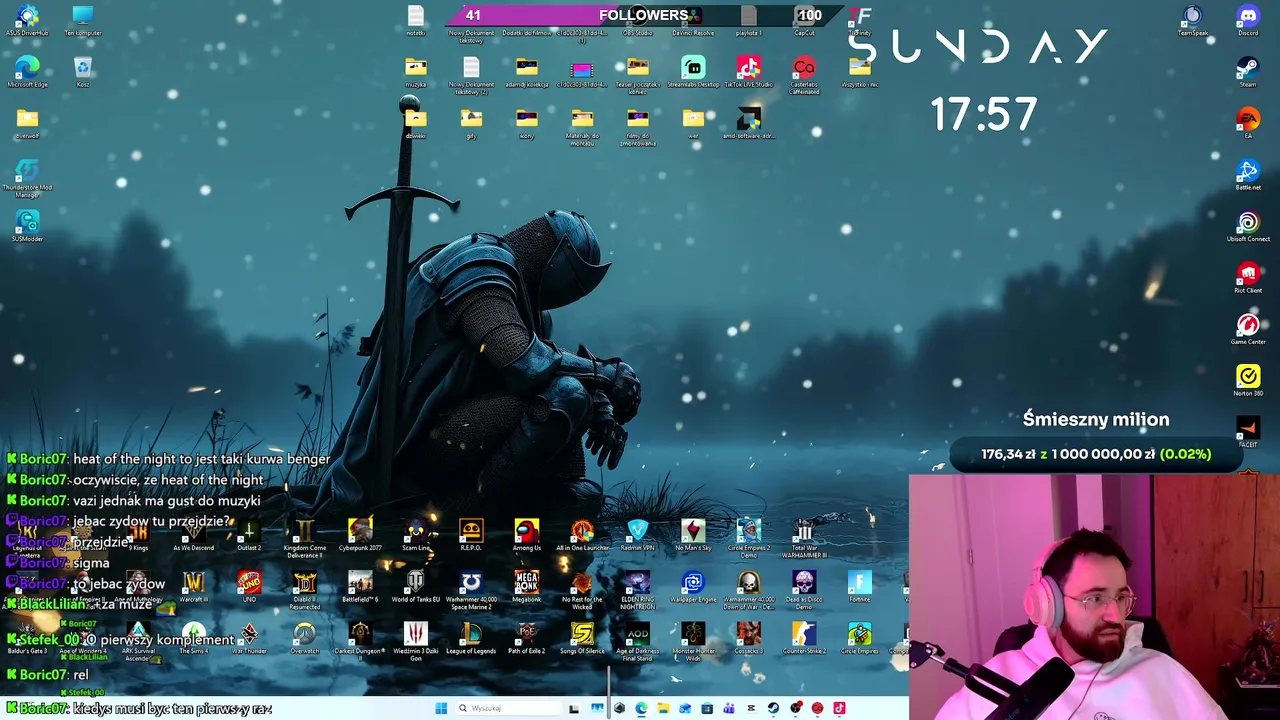Image resolution: width=1280 pixels, height=720 pixels.
Task: Launch Monster Hunter Wilds shortcut
Action: tap(693, 640)
